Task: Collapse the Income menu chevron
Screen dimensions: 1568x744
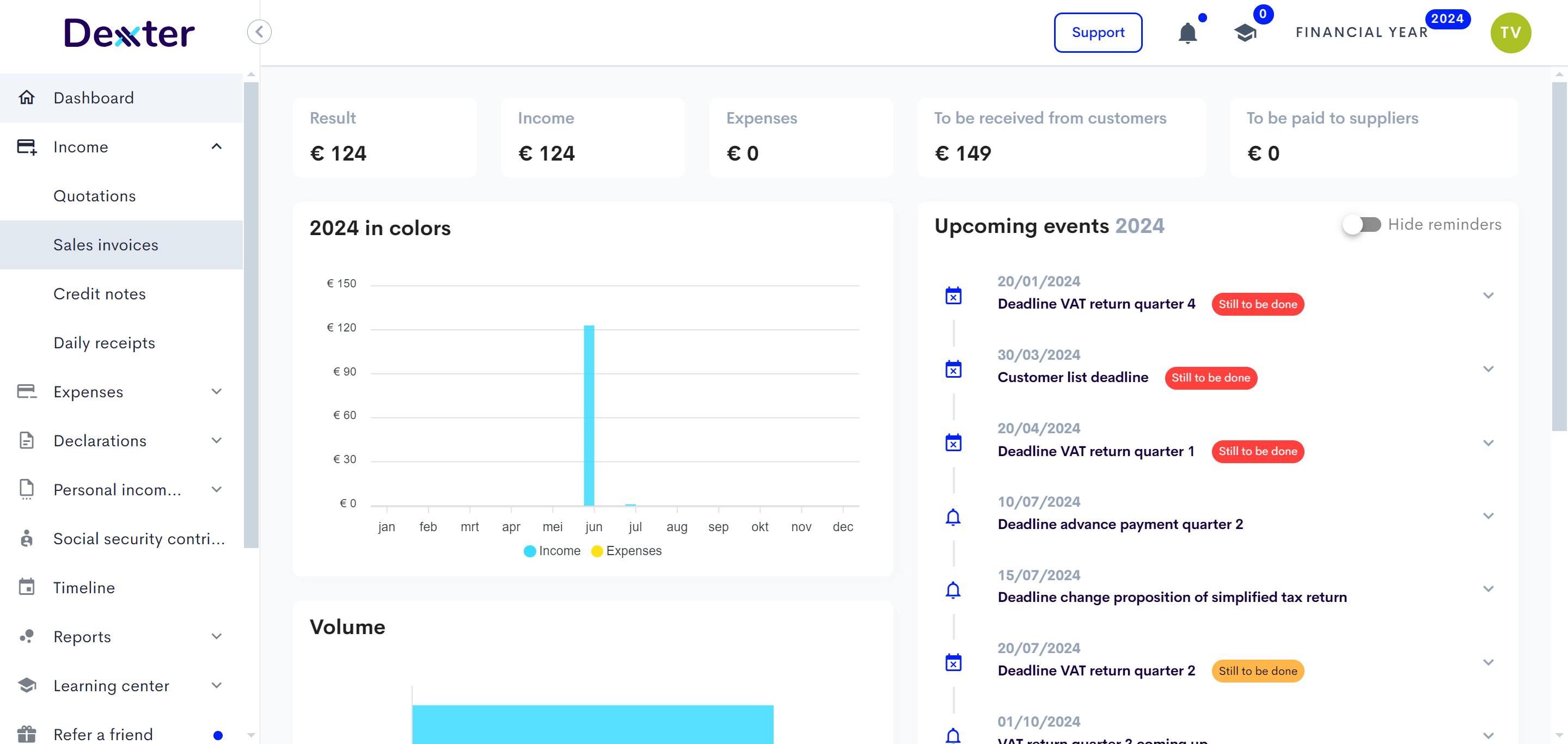Action: tap(217, 146)
